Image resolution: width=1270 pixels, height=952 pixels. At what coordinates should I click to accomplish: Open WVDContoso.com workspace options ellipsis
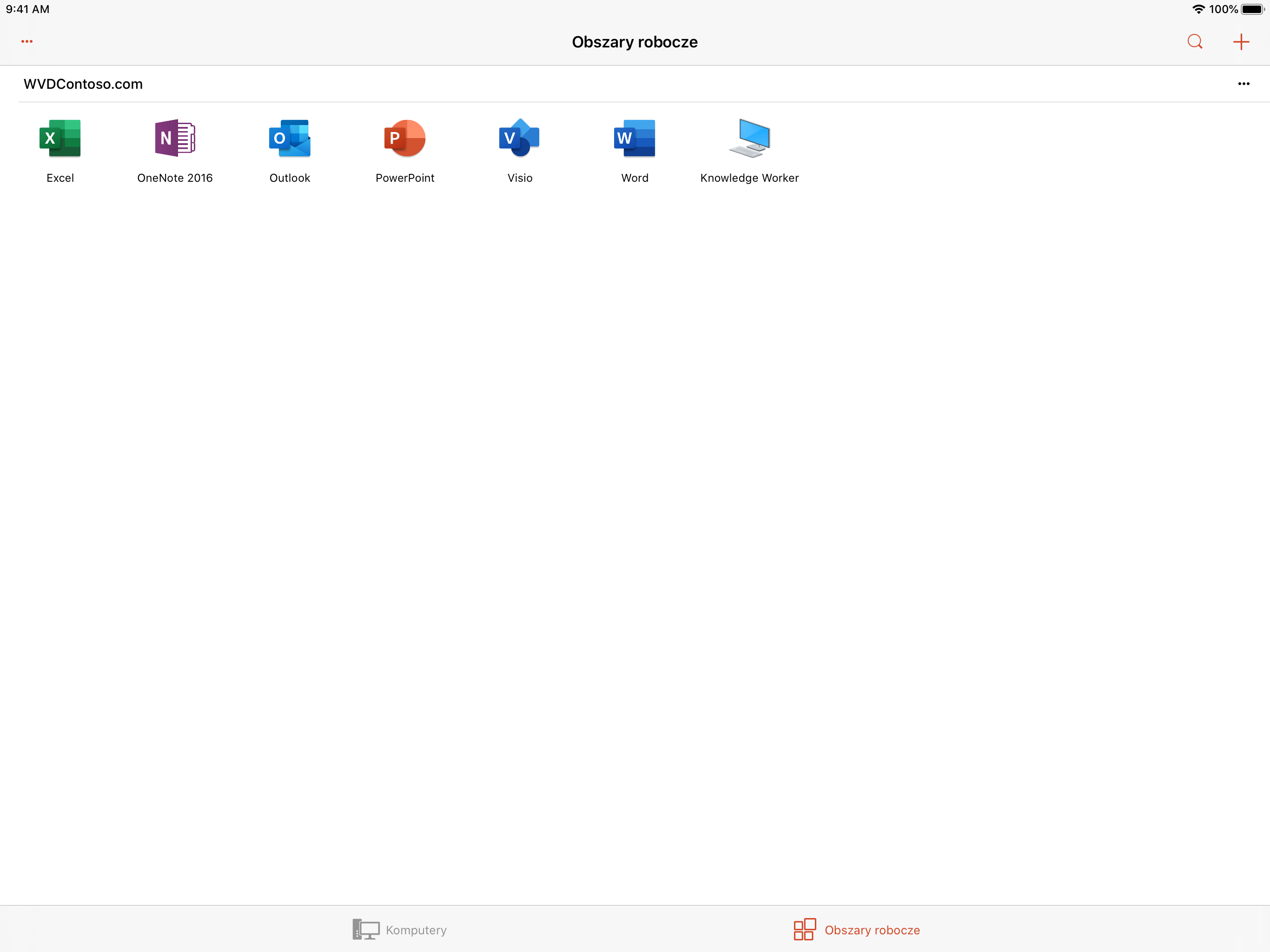(1244, 84)
